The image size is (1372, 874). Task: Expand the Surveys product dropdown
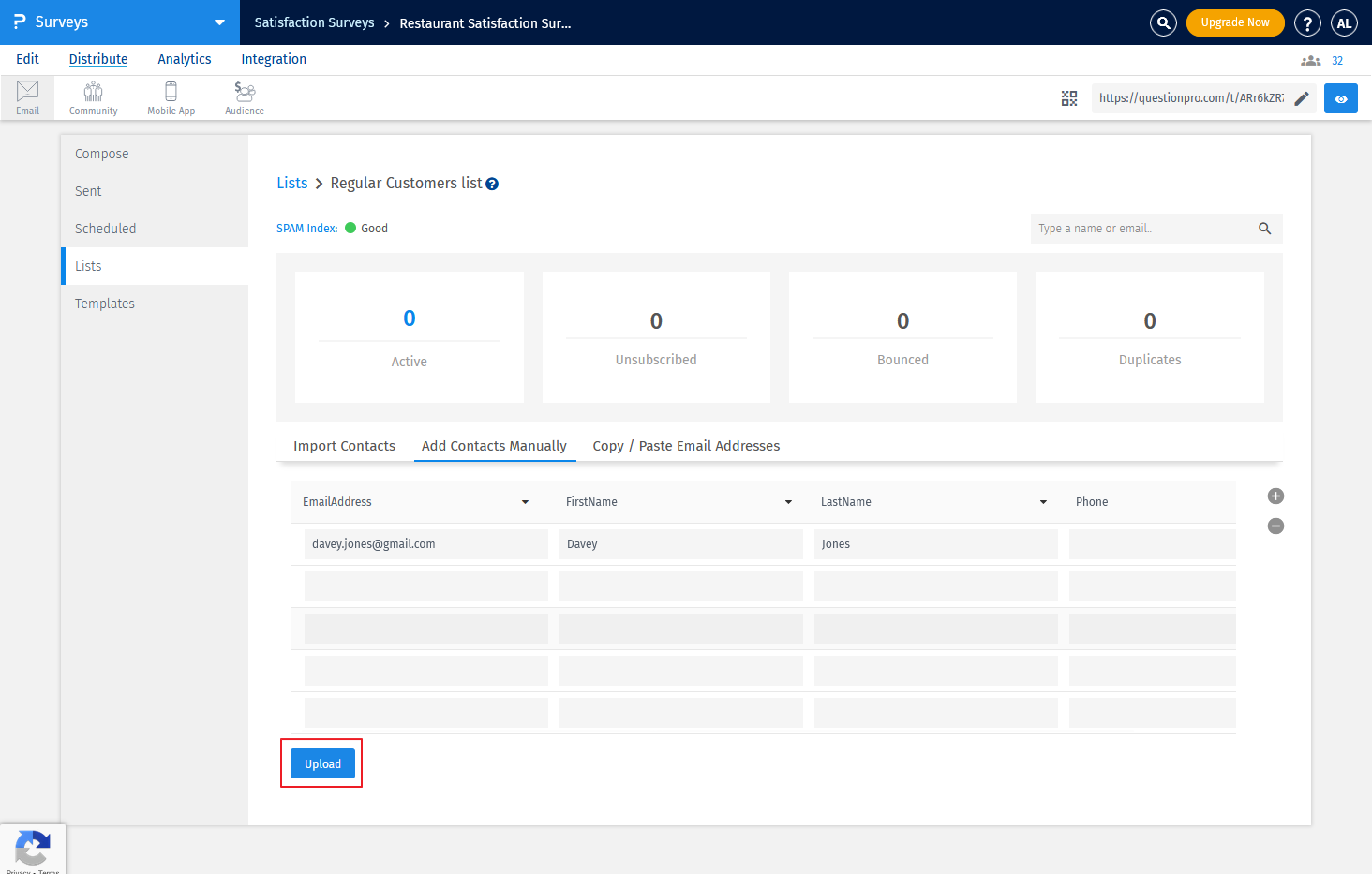click(219, 22)
